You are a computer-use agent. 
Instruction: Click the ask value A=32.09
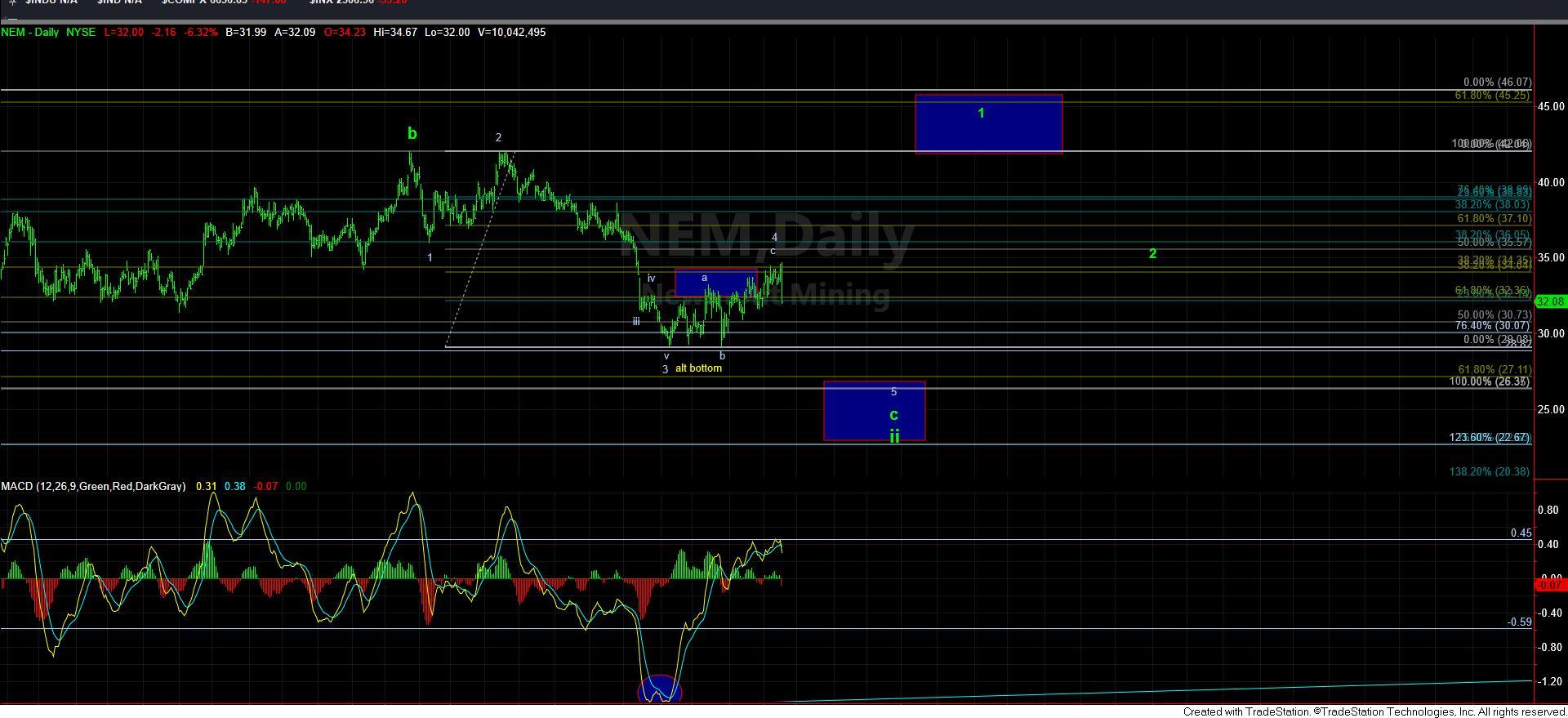(x=294, y=32)
